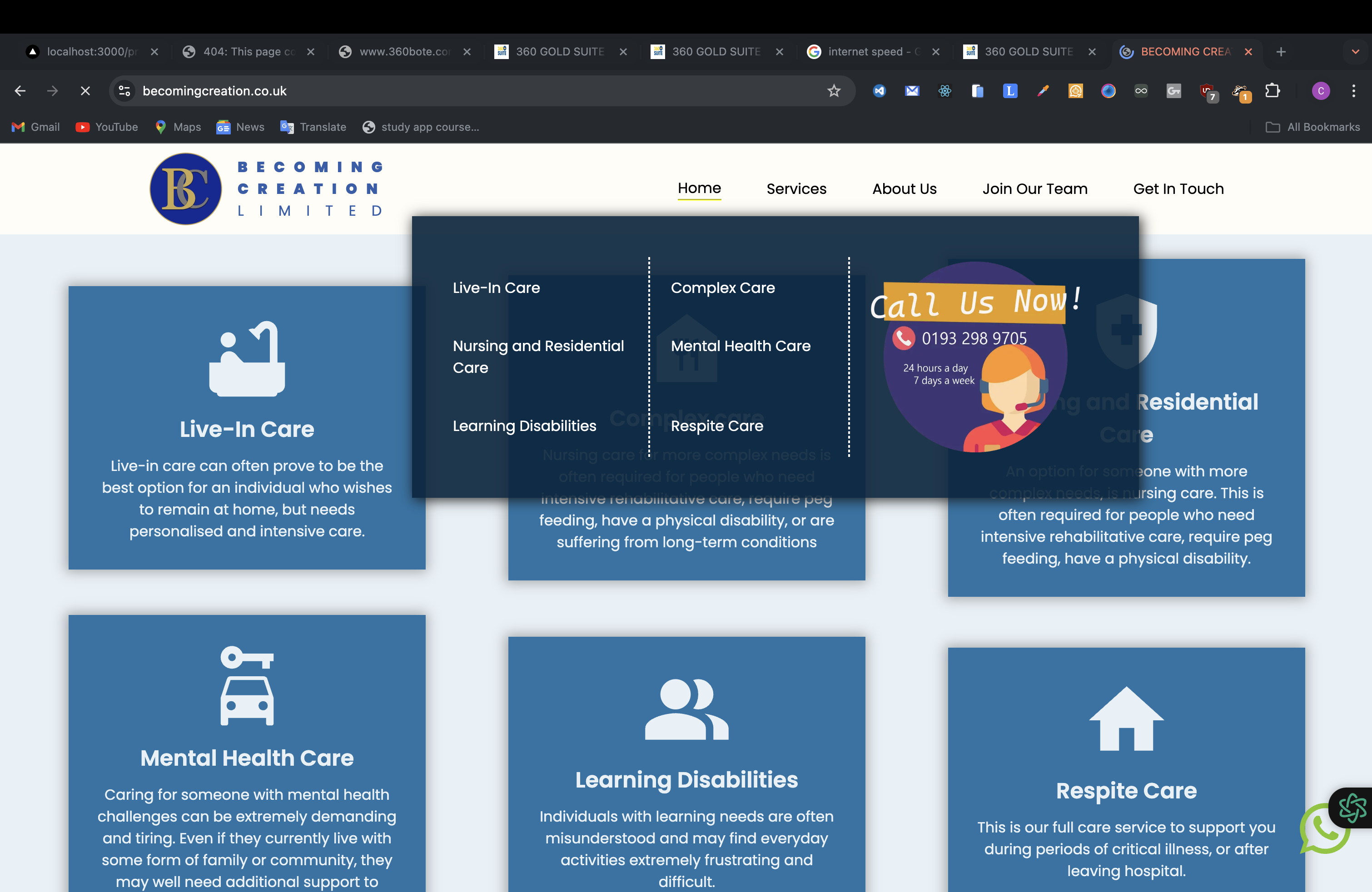
Task: Open the Services navigation dropdown
Action: coord(796,189)
